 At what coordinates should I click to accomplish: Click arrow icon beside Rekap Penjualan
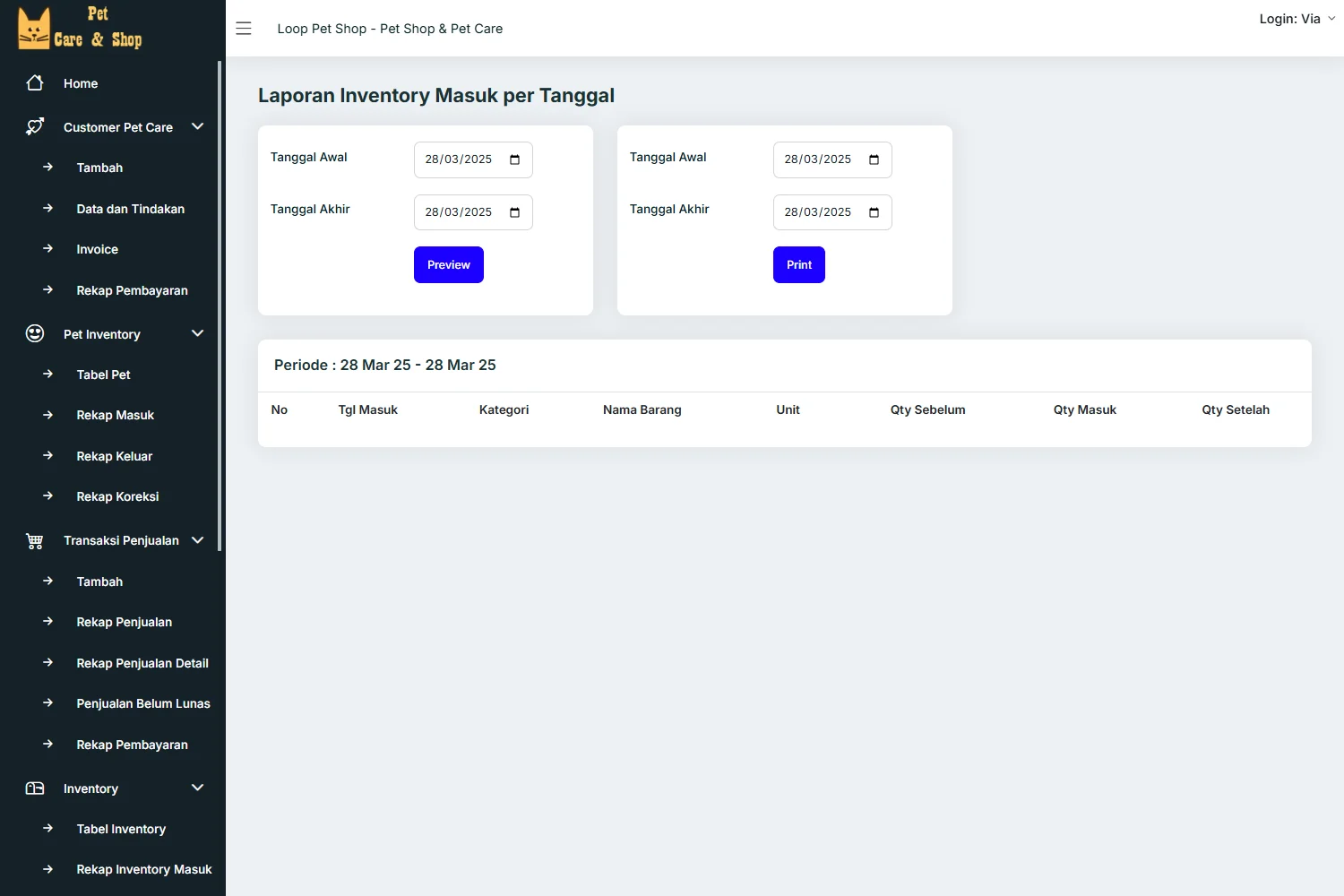click(x=48, y=621)
